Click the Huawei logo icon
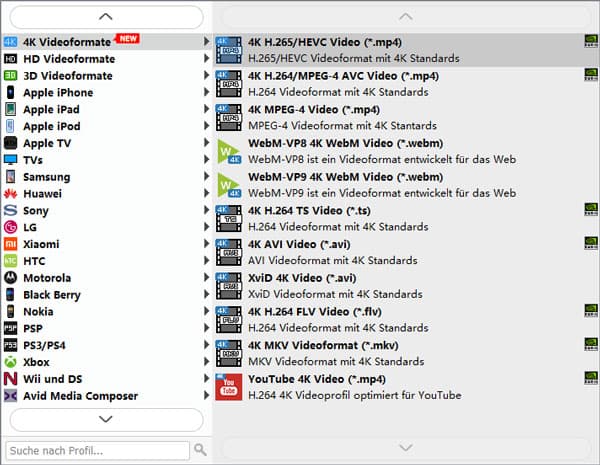 point(11,194)
